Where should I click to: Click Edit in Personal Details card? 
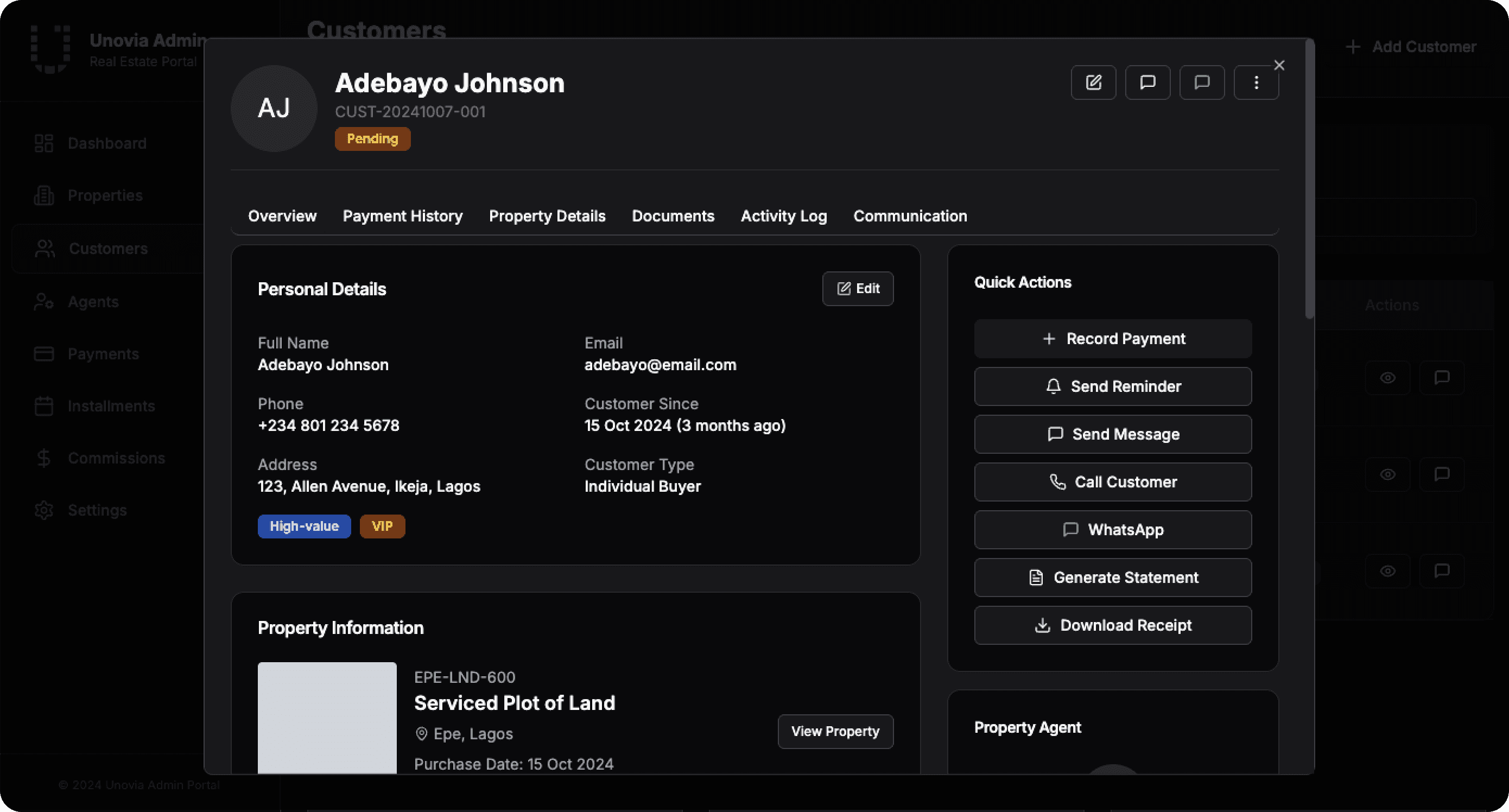tap(858, 289)
